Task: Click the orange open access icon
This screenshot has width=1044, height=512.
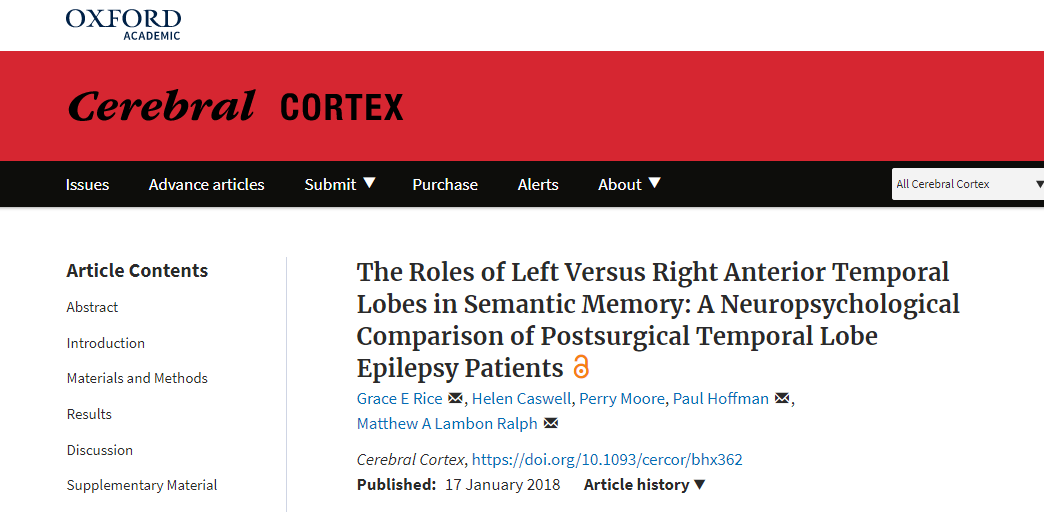Action: coord(581,368)
